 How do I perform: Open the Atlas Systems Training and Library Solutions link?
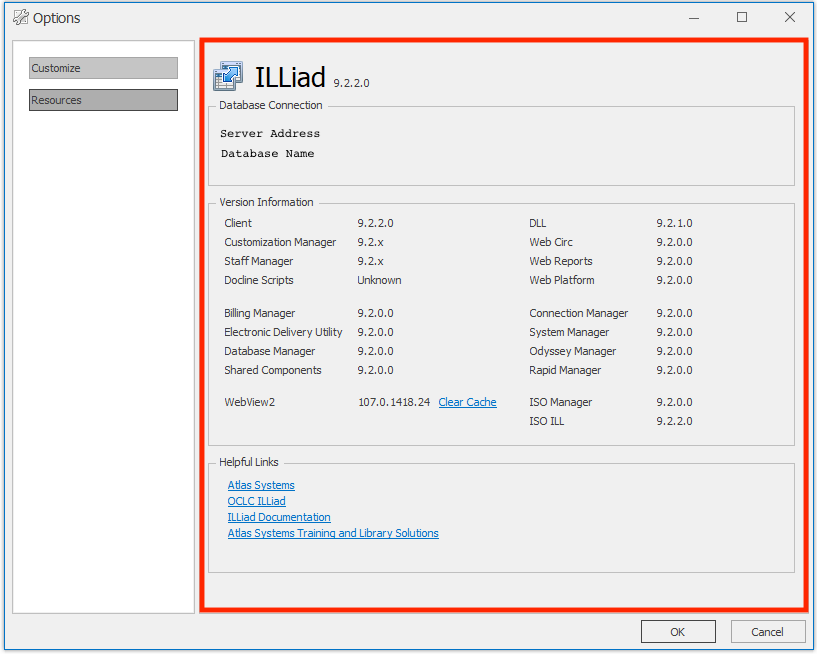(332, 533)
